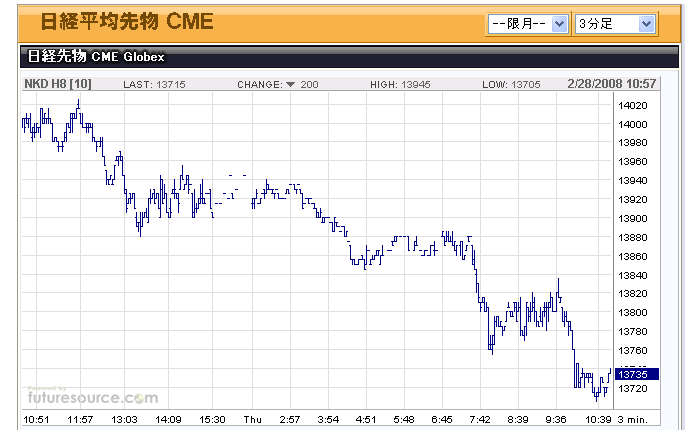Click the 10:51 time axis label
Screen dimensions: 690x430
coord(36,419)
